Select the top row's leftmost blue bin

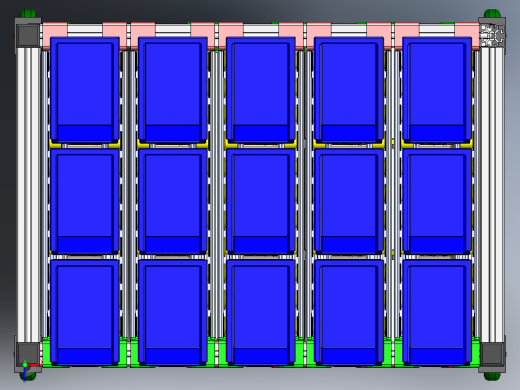click(85, 90)
